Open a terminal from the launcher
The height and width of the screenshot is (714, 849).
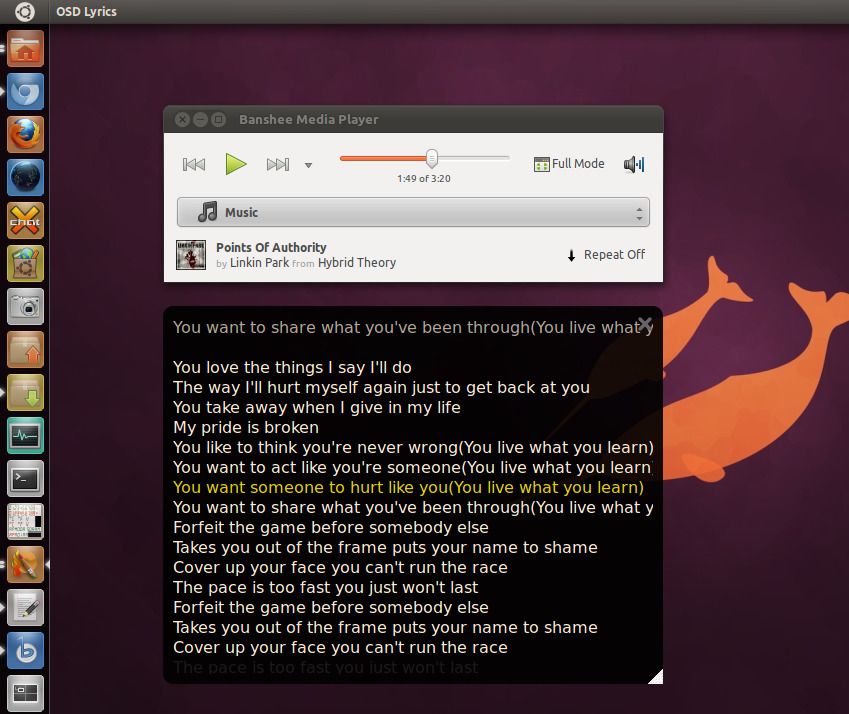(25, 478)
